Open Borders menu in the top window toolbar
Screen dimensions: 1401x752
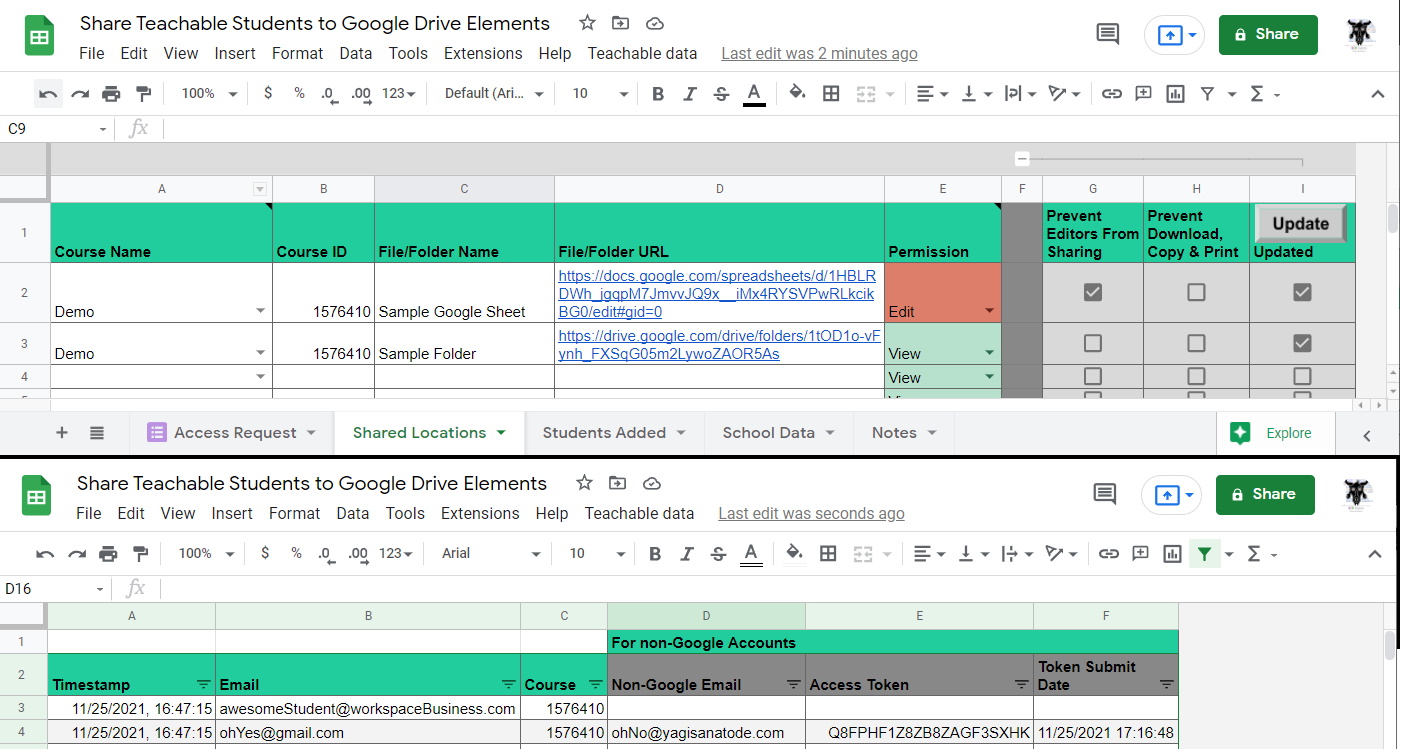(830, 93)
